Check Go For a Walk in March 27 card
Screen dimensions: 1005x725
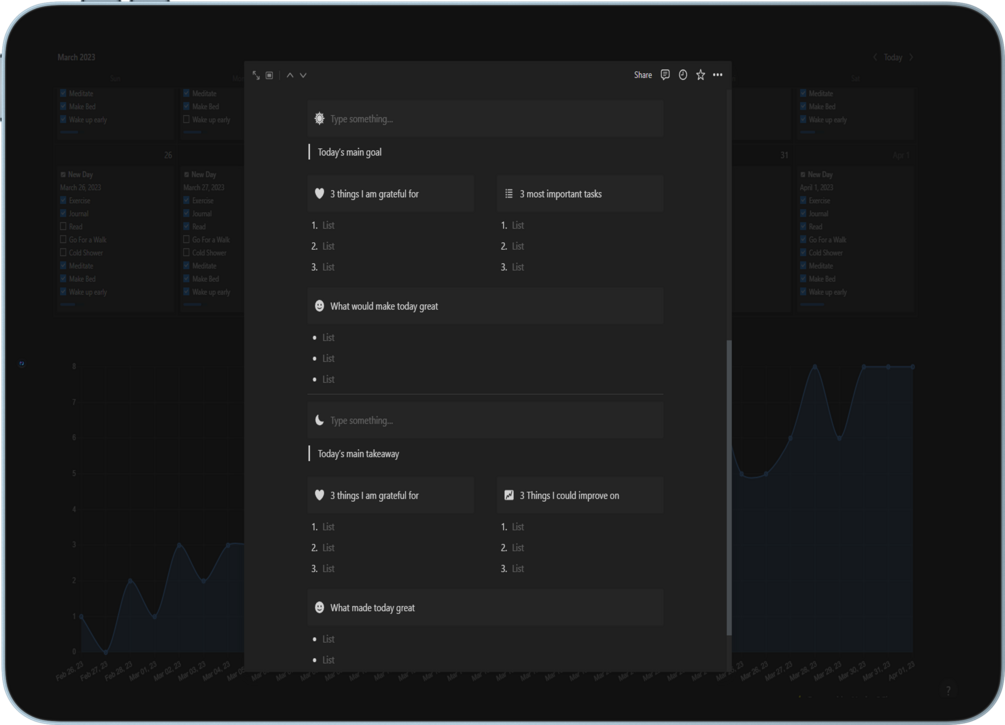187,239
